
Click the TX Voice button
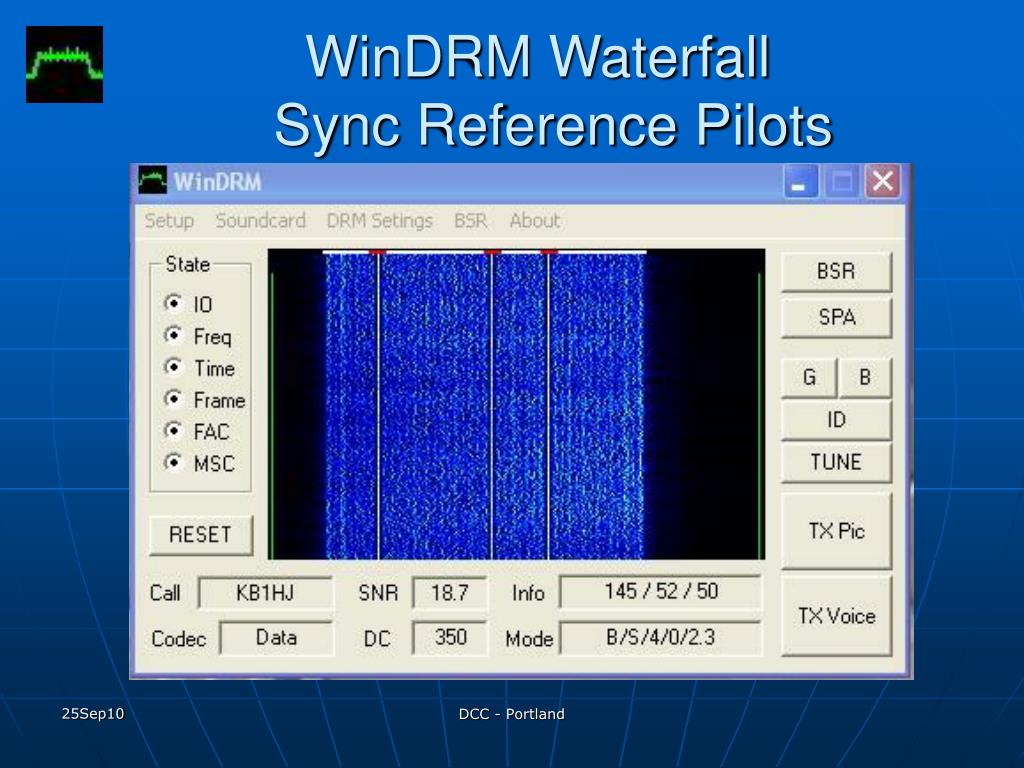pyautogui.click(x=836, y=616)
